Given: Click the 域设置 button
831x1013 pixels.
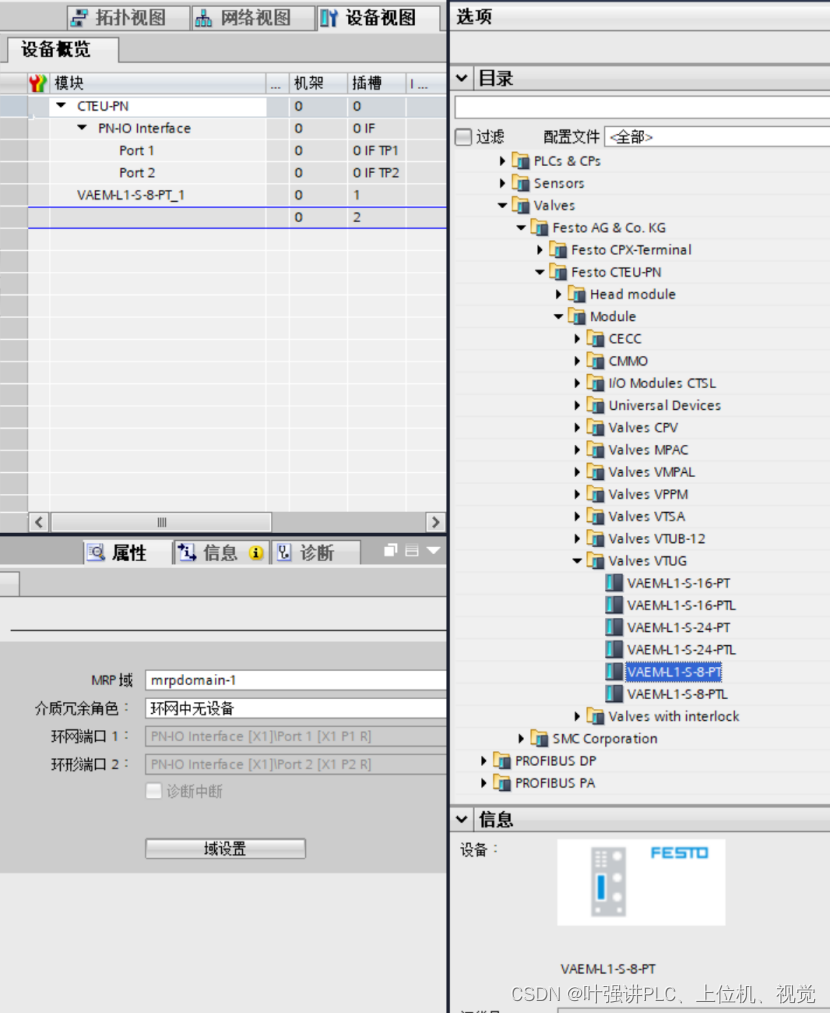Looking at the screenshot, I should coord(225,848).
